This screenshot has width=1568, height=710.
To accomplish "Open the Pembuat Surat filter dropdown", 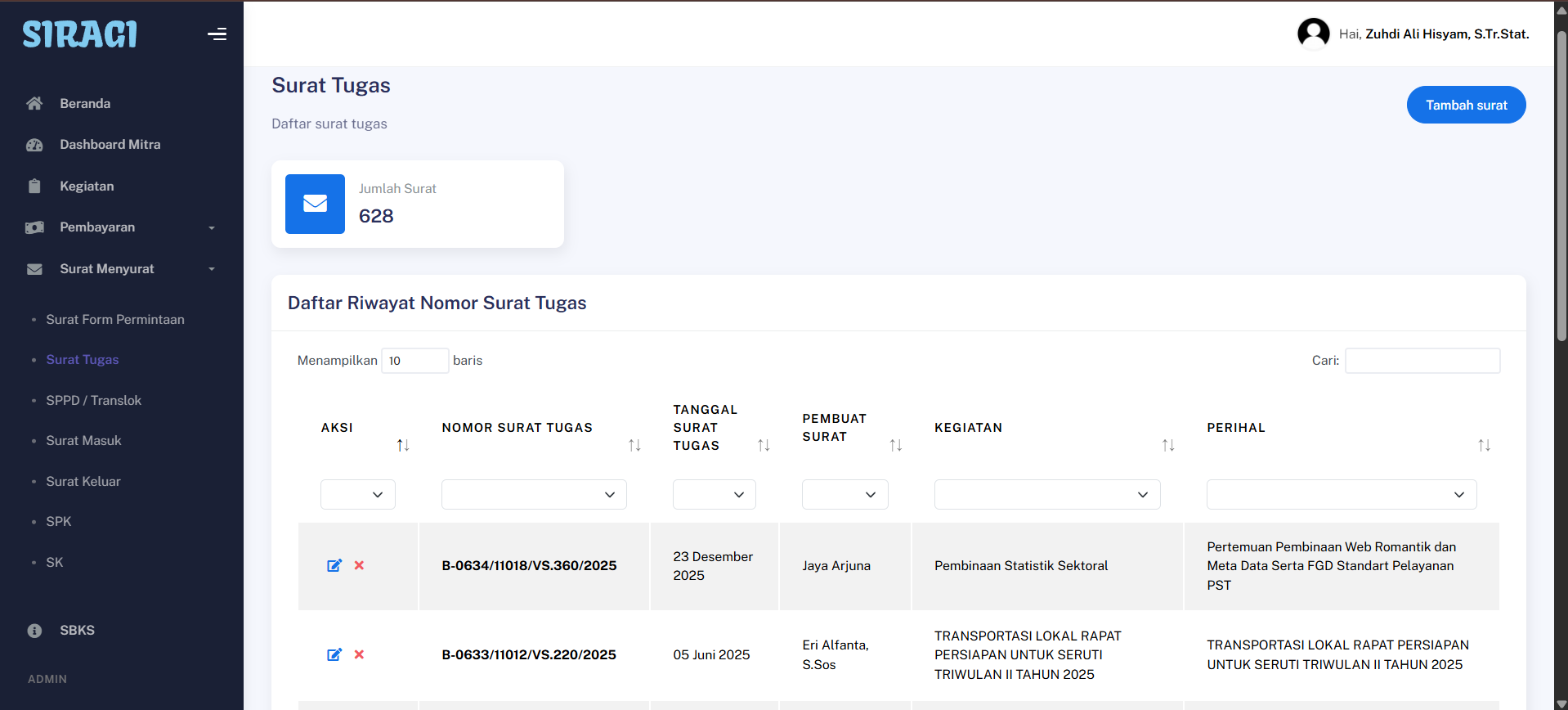I will (844, 495).
